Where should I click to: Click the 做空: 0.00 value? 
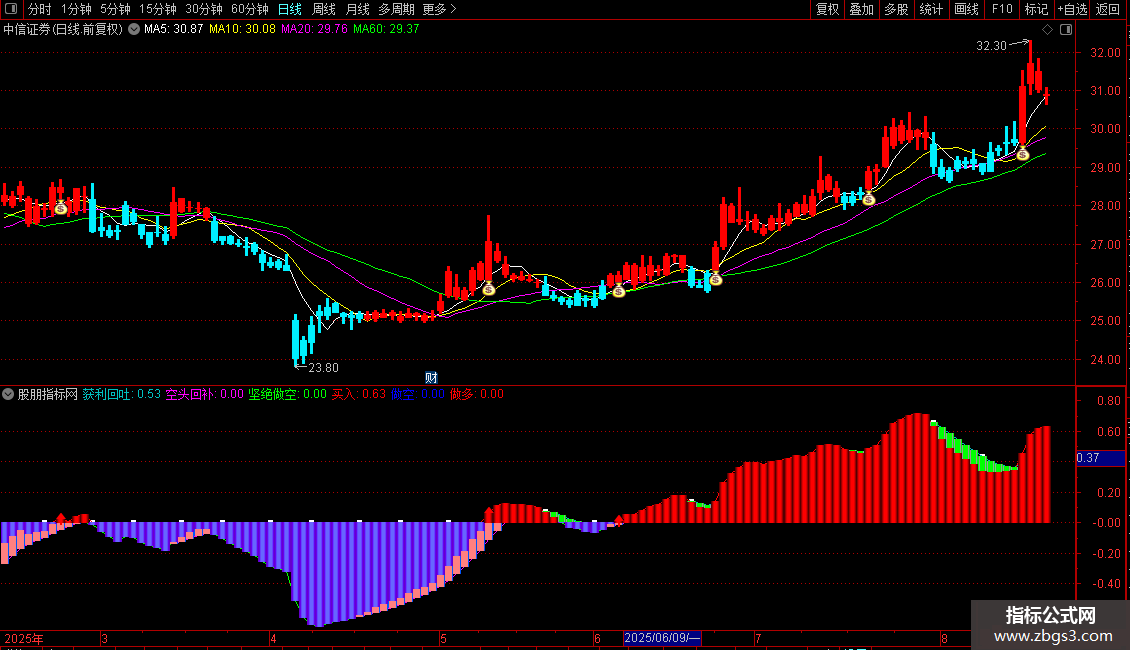418,394
